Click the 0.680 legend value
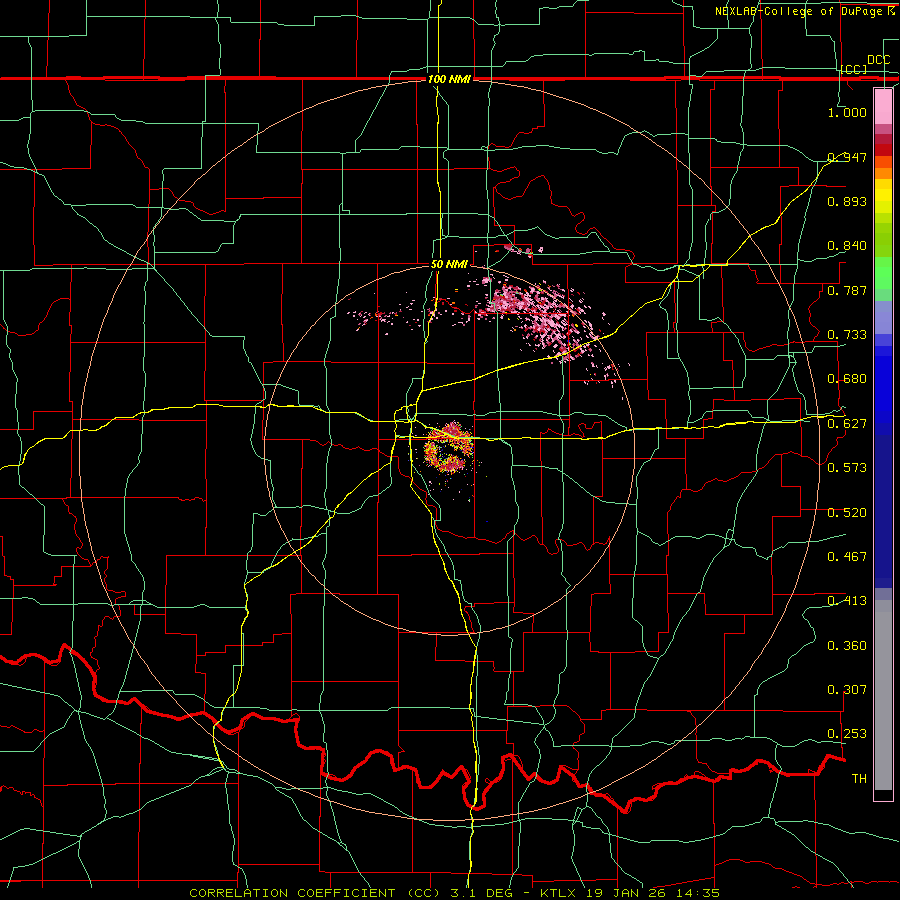Screen dimensions: 900x900 coord(847,379)
